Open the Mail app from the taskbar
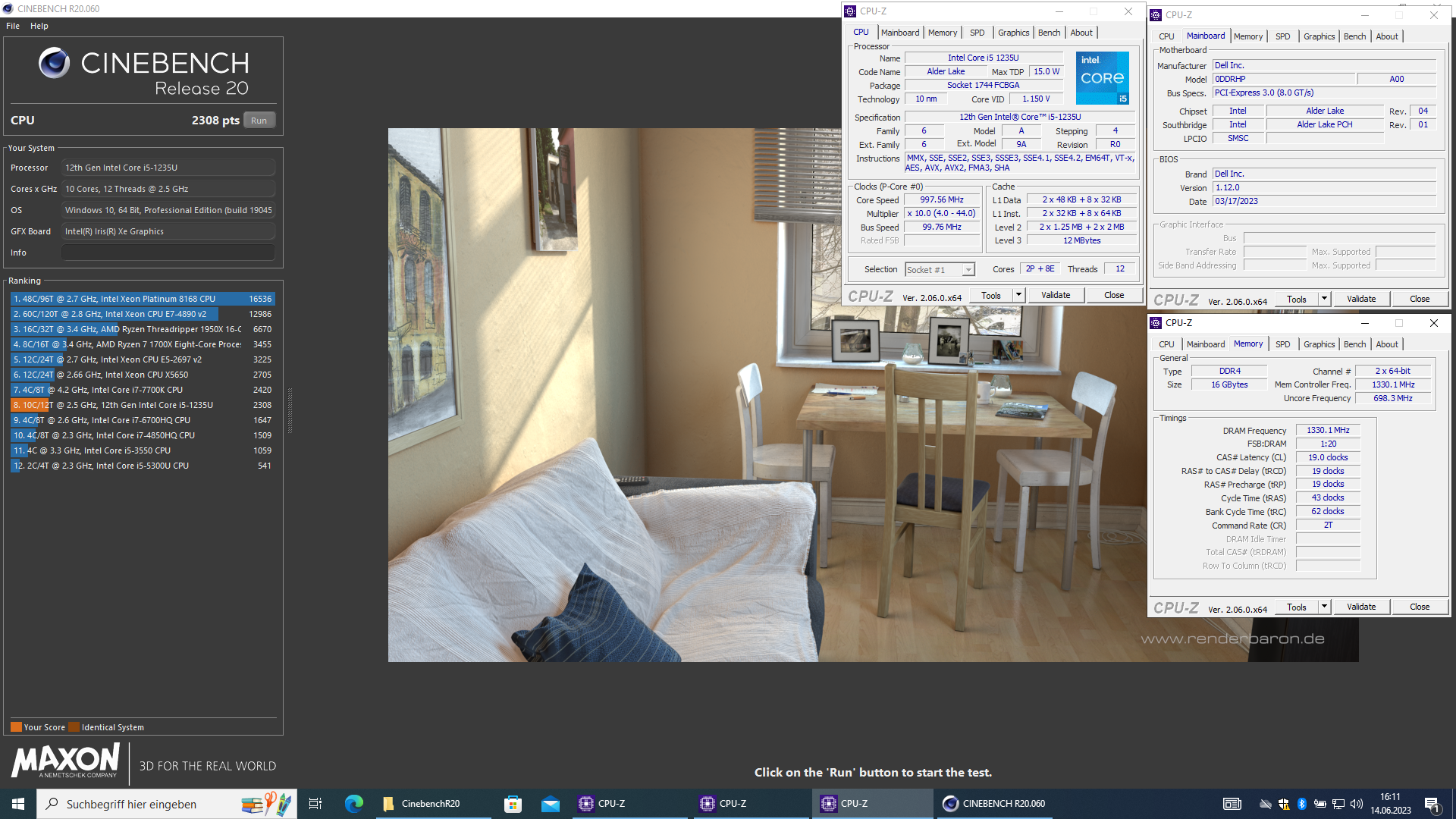The width and height of the screenshot is (1456, 819). [x=551, y=804]
